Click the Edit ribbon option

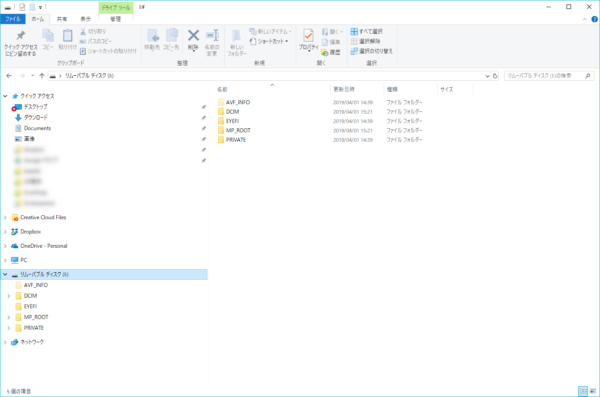click(x=331, y=42)
